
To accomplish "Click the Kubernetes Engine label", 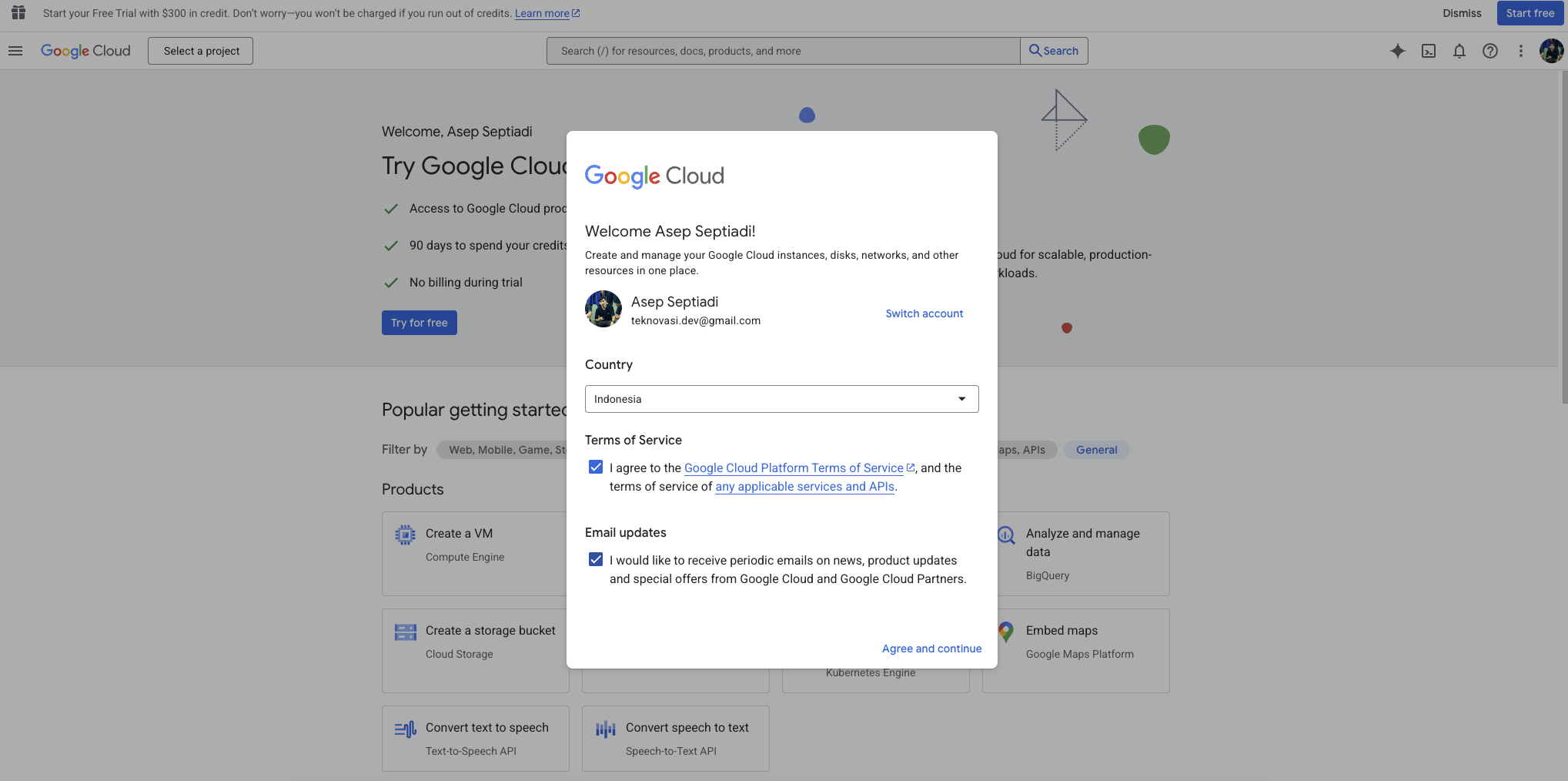I will click(x=871, y=673).
